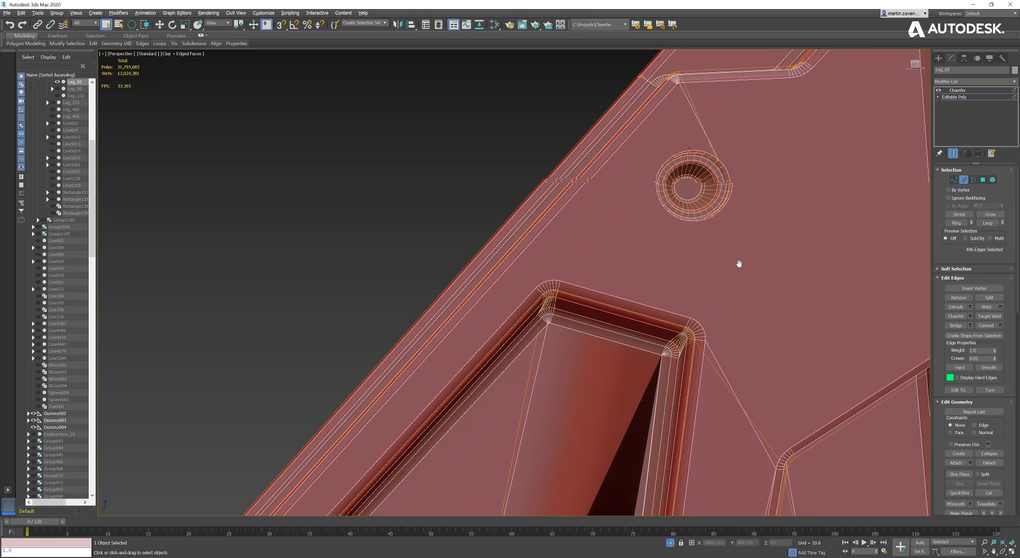Select the Move transform tool

pyautogui.click(x=159, y=25)
